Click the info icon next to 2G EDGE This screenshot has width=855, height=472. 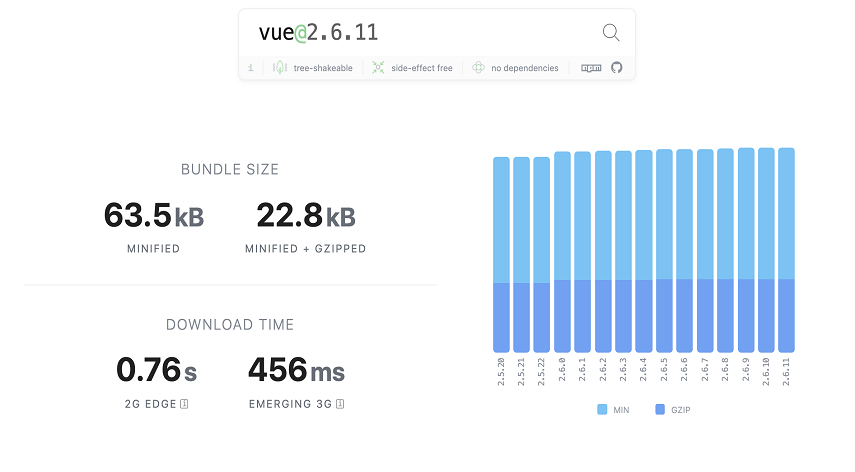[x=184, y=404]
